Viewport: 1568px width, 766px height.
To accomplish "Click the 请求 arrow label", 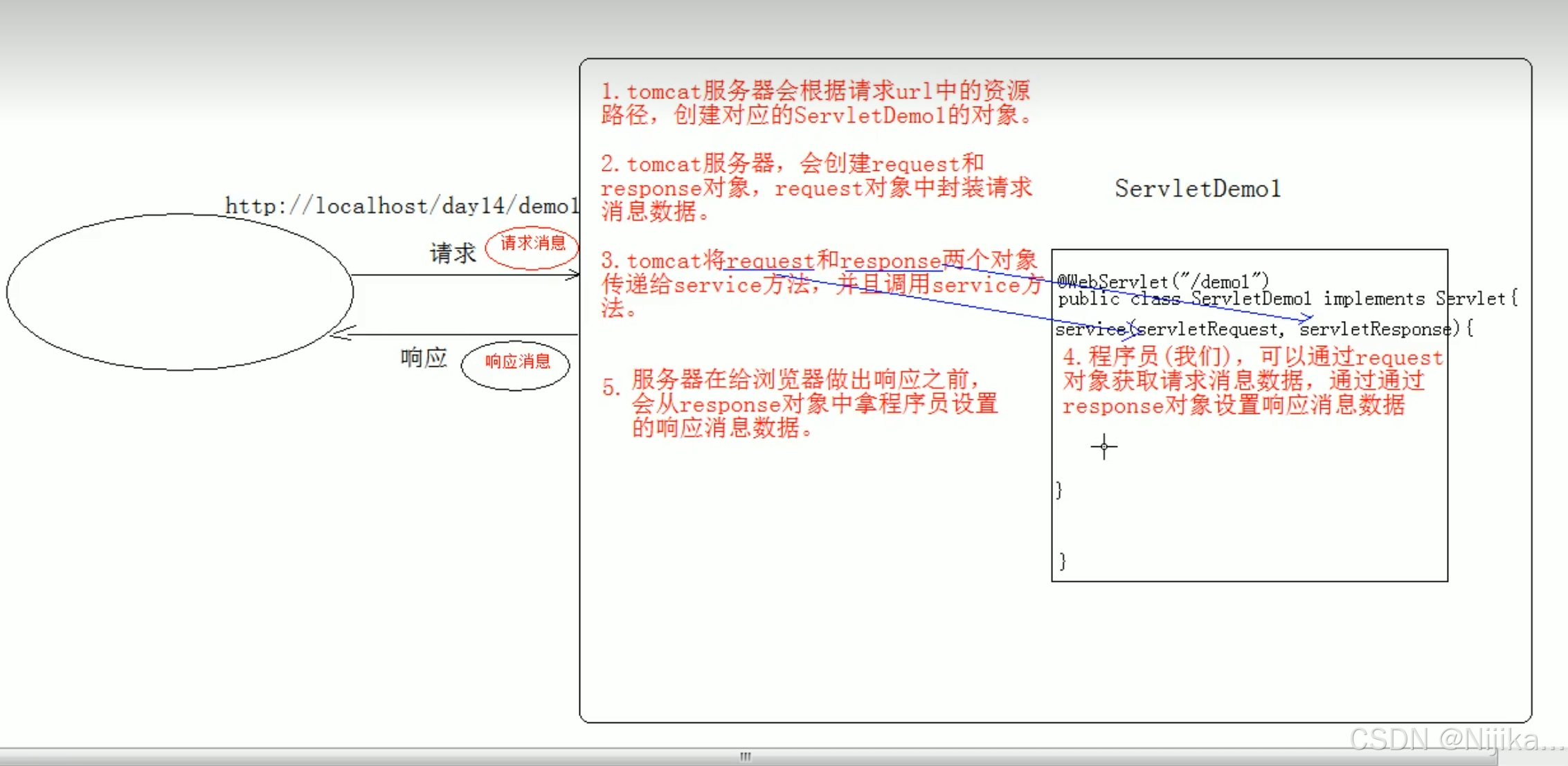I will point(452,253).
